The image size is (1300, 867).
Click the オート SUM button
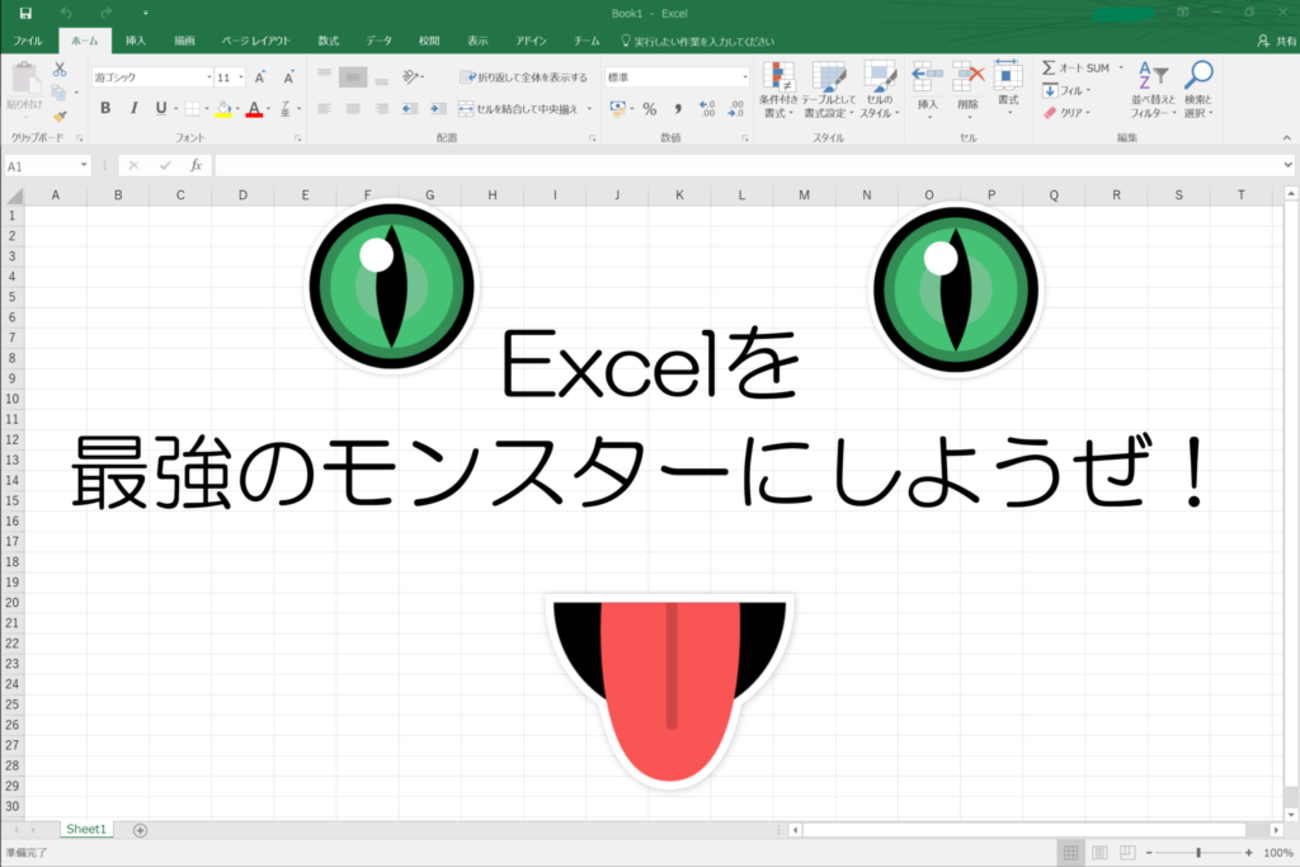(1077, 68)
